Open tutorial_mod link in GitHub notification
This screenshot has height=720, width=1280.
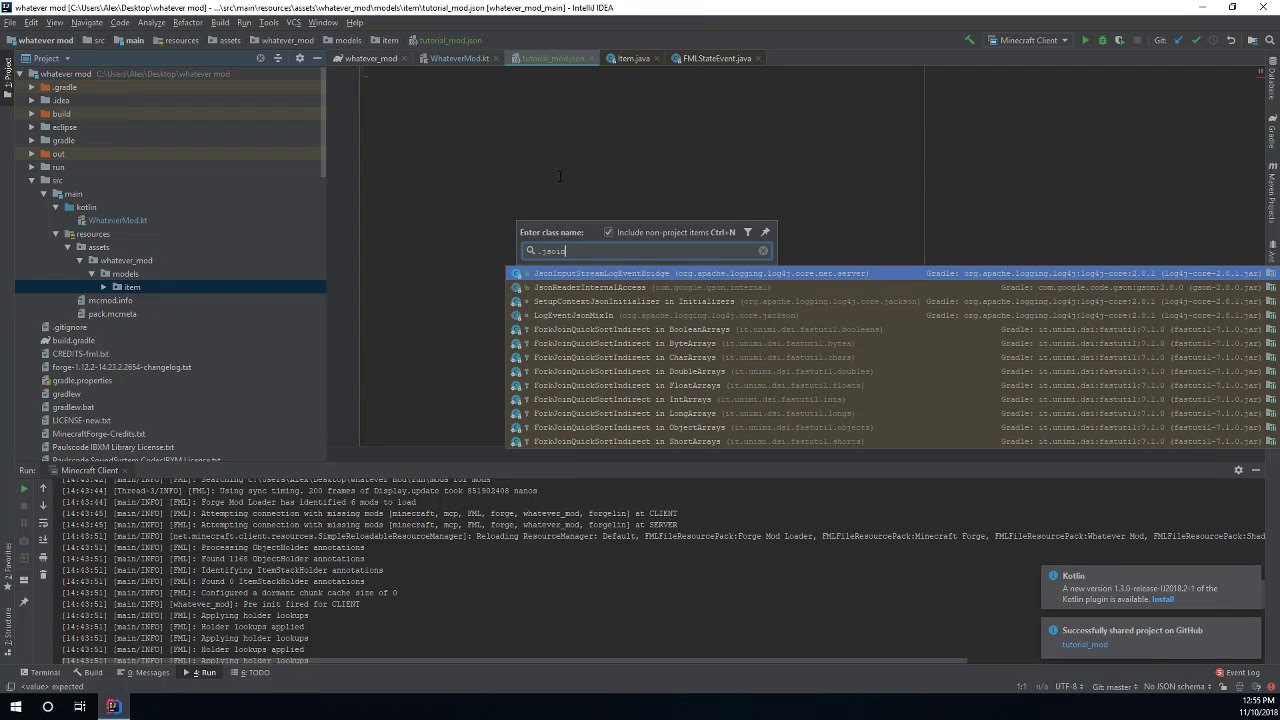click(x=1084, y=645)
